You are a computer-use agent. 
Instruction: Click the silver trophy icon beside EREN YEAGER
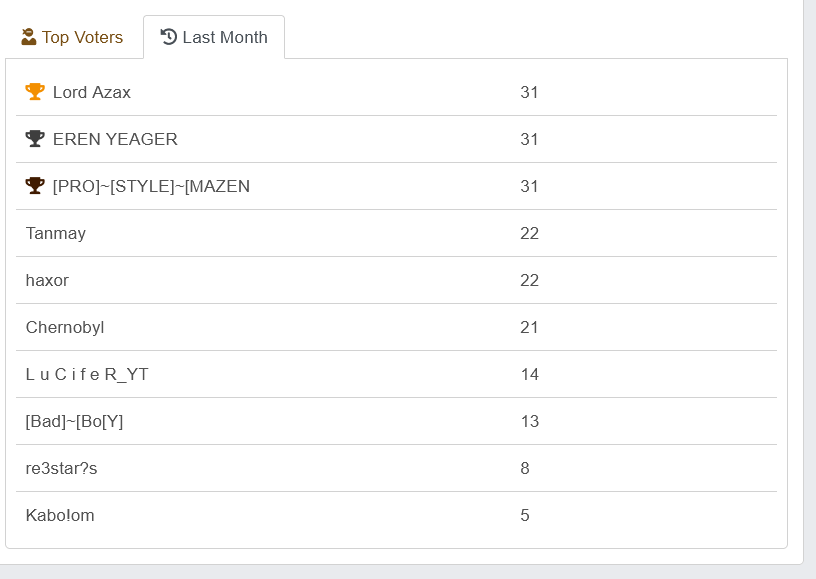coord(35,139)
